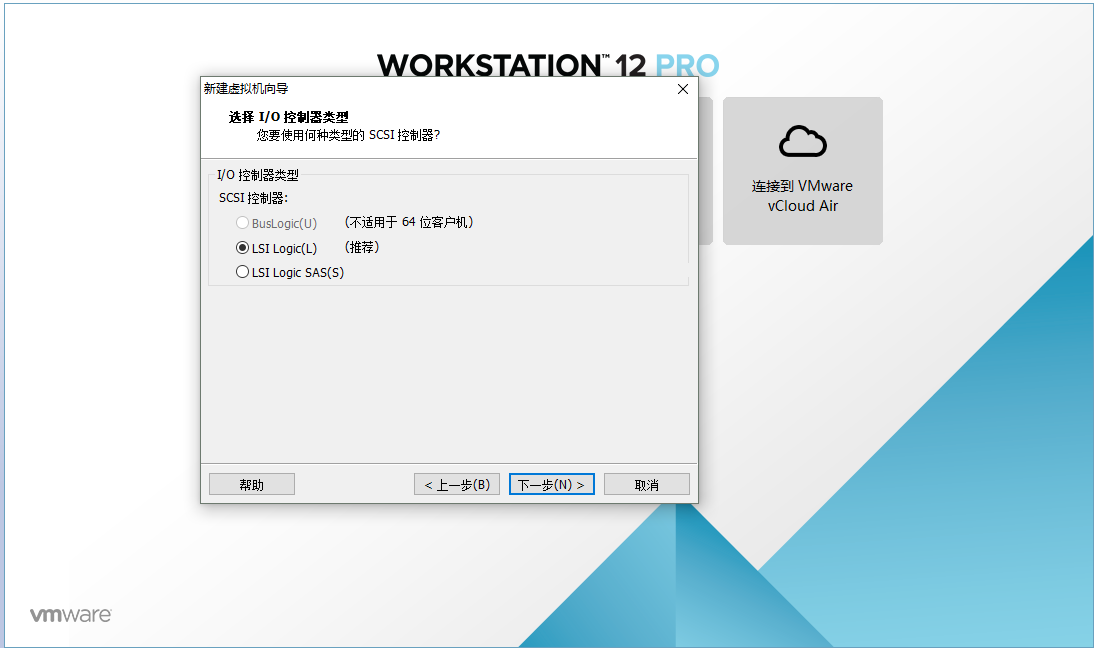Click the (推荐) label next to LSI Logic

tap(362, 248)
